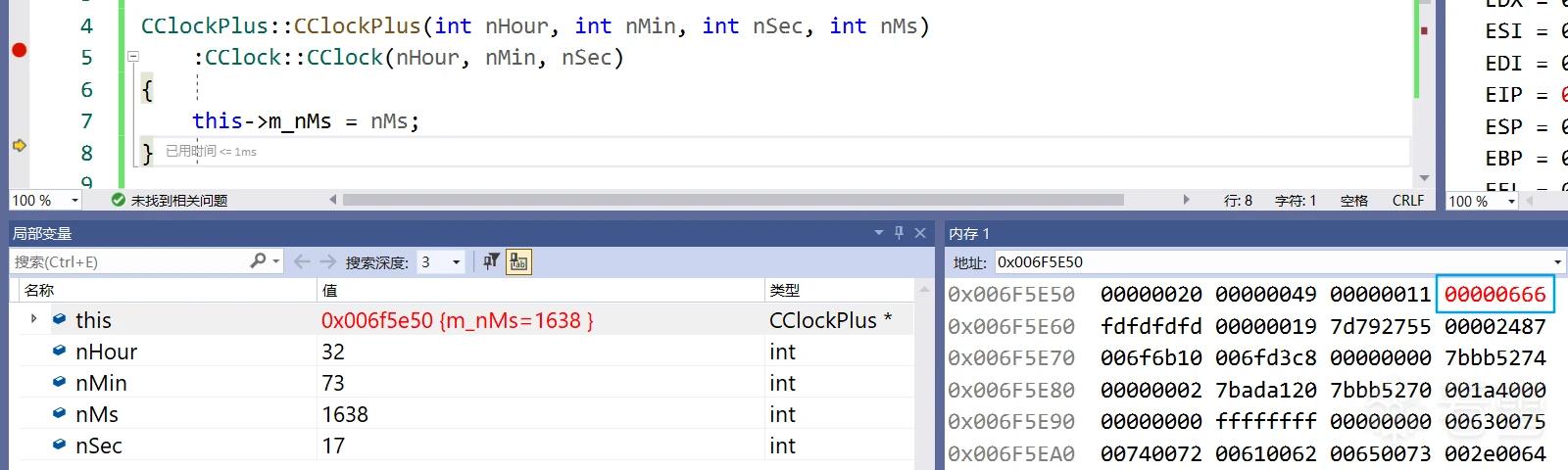Select the nMs variable row name
Viewport: 1568px width, 470px height.
tap(97, 414)
